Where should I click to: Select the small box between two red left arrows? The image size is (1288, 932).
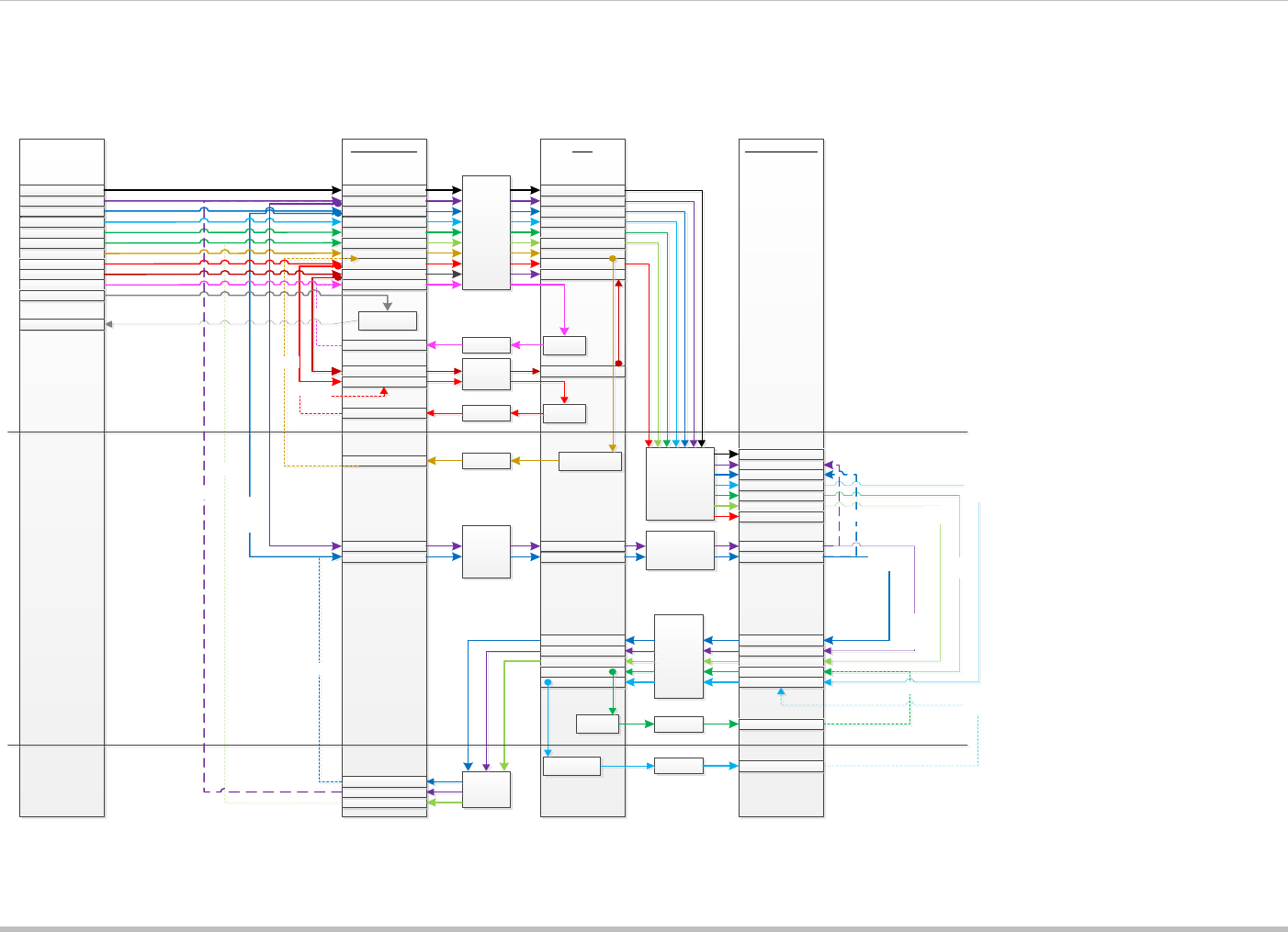[486, 413]
